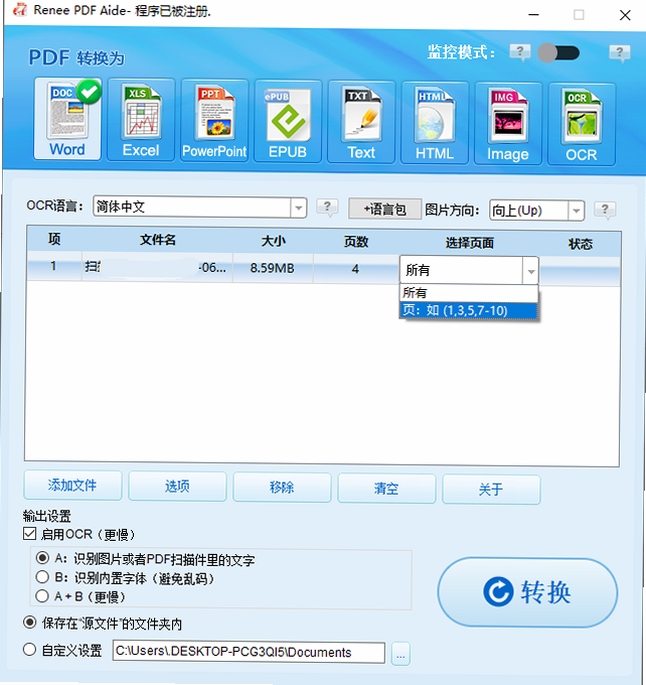
Task: Click the 清空 button
Action: point(387,488)
